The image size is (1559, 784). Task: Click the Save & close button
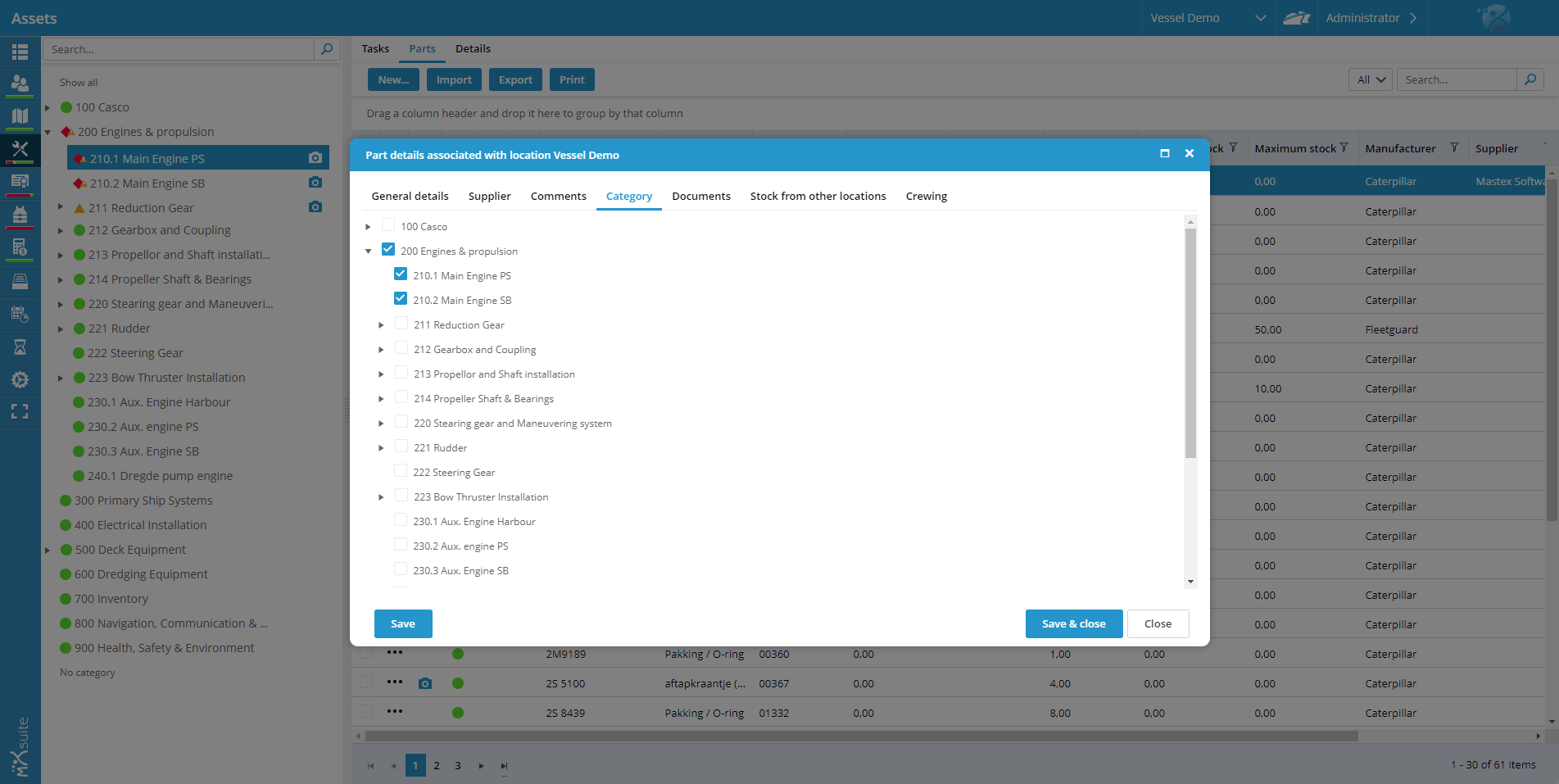click(1073, 624)
